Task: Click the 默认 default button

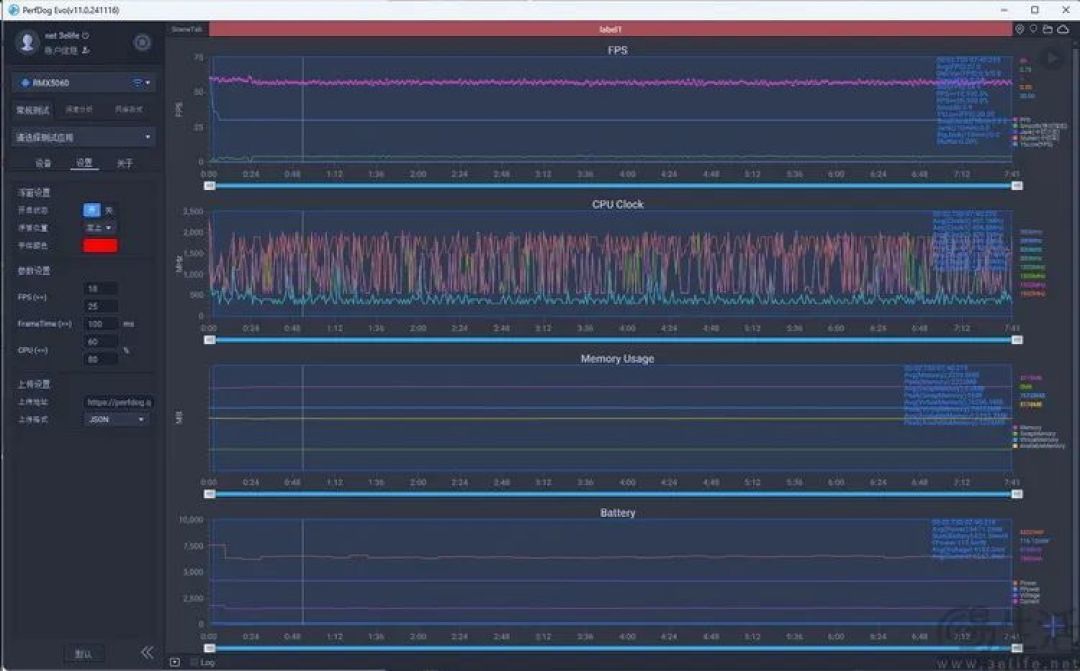Action: (x=83, y=653)
